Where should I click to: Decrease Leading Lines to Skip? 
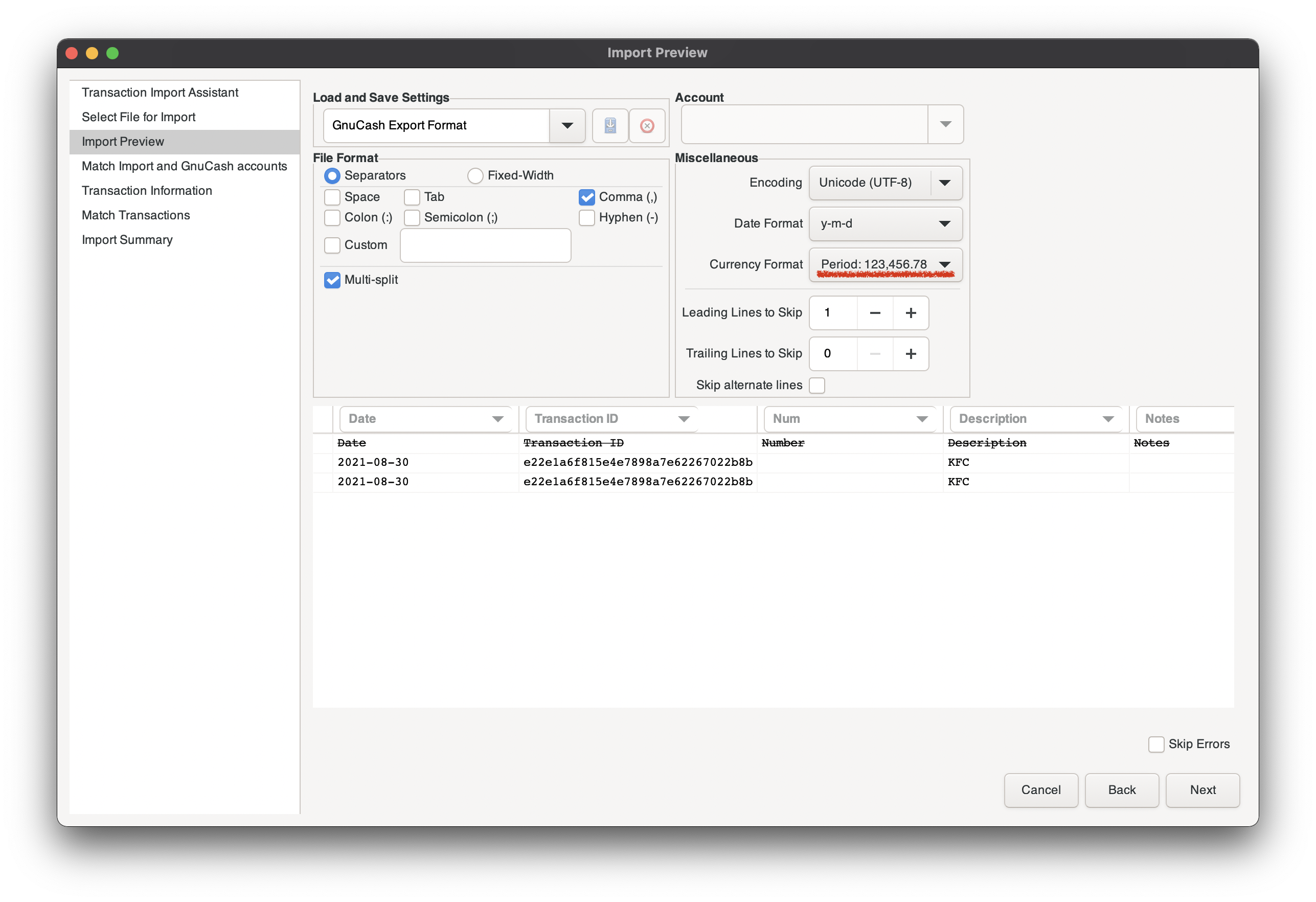pyautogui.click(x=874, y=312)
